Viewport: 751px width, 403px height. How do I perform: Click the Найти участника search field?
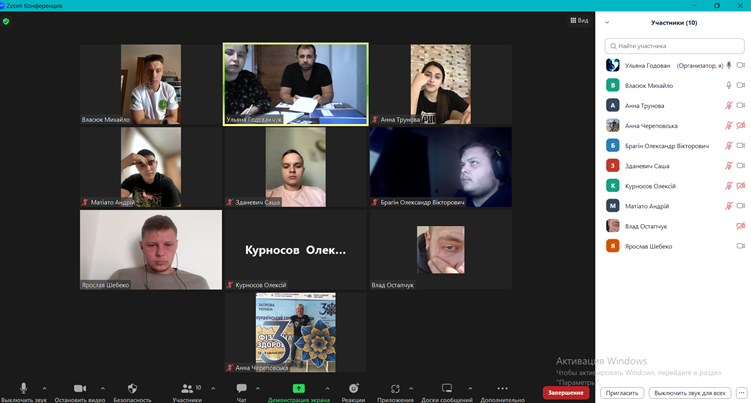tap(673, 45)
